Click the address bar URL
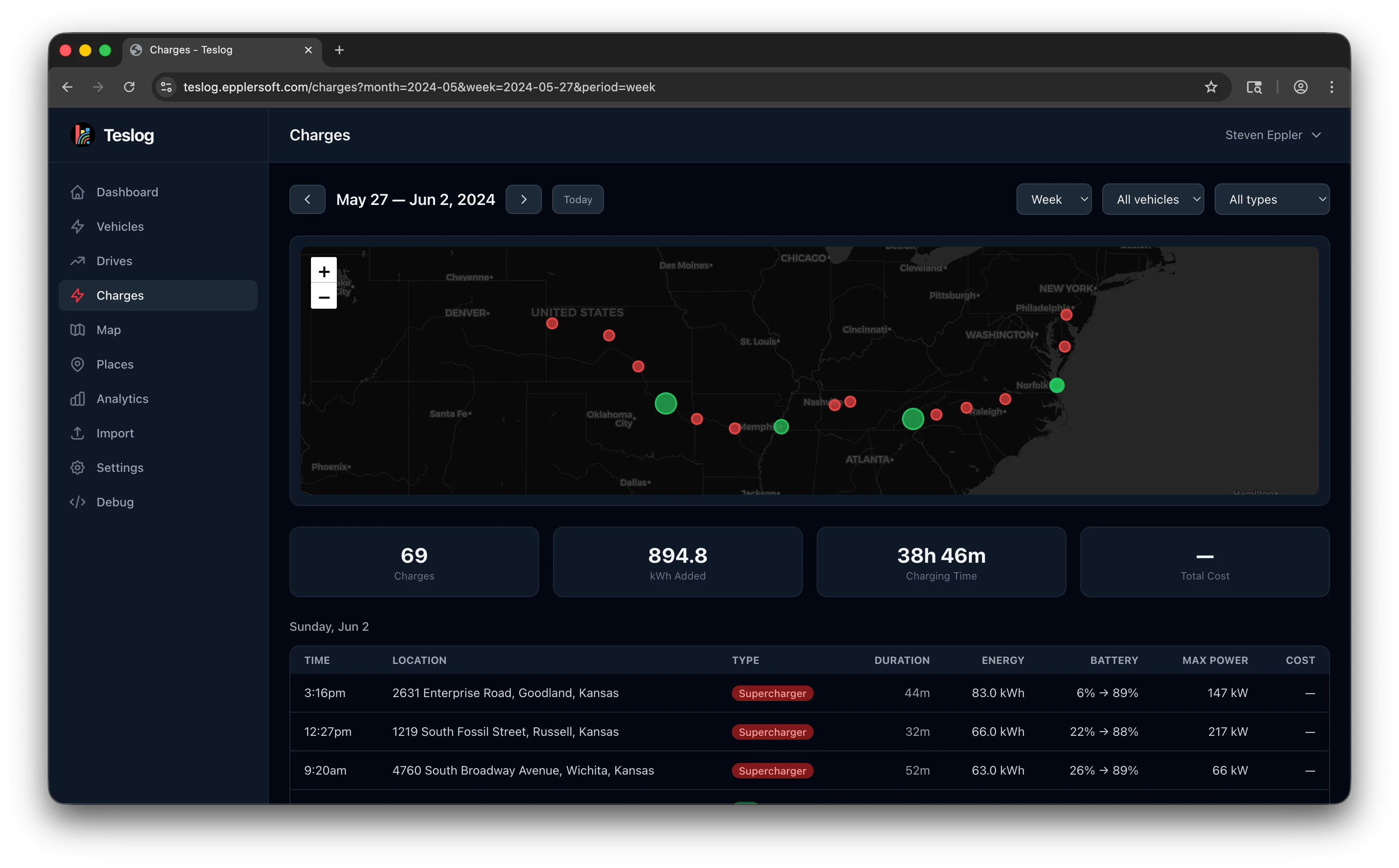Image resolution: width=1399 pixels, height=868 pixels. coord(419,87)
